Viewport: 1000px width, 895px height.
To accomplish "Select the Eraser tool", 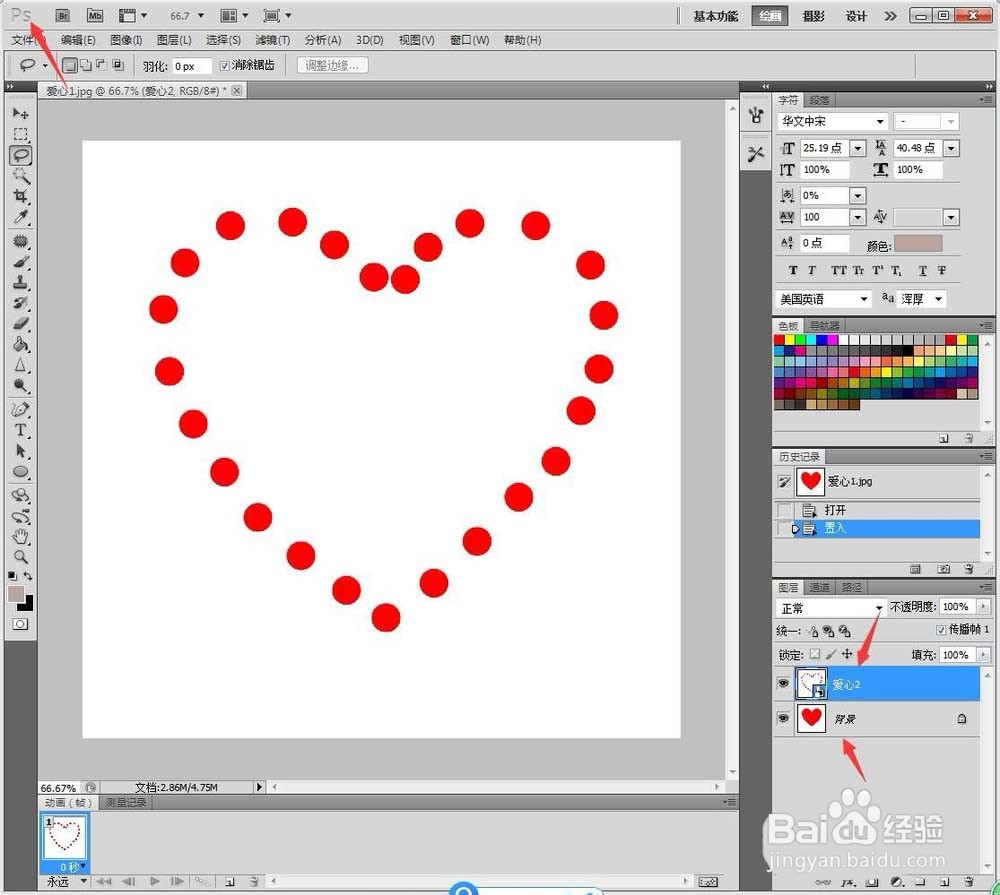I will click(x=20, y=323).
